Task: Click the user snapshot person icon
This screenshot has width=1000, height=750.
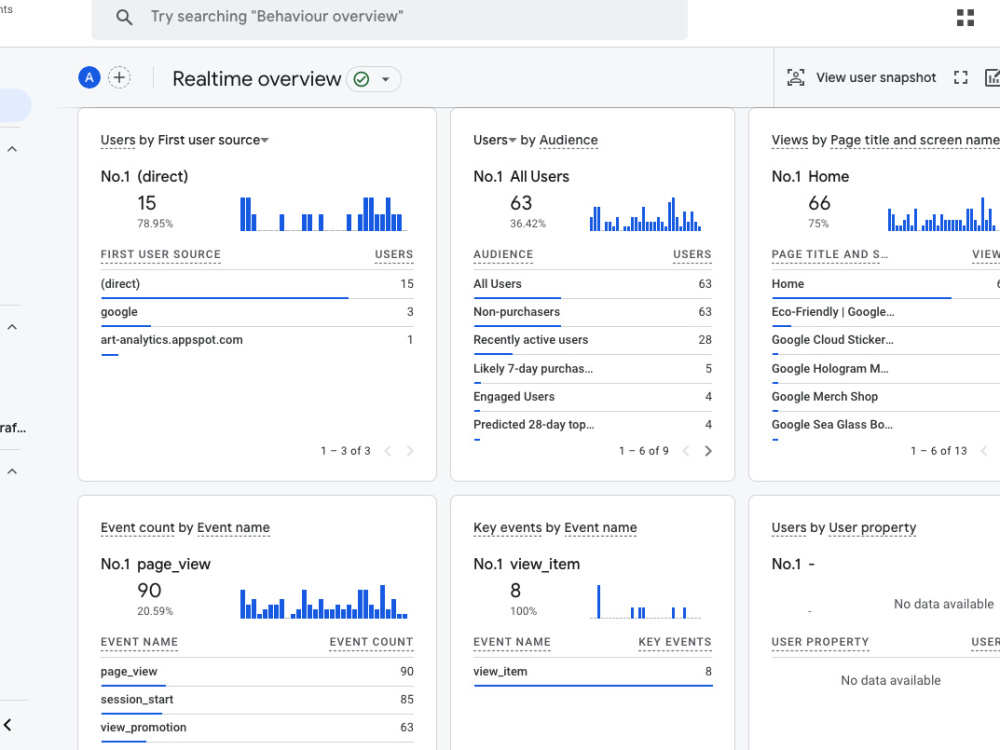Action: point(795,77)
